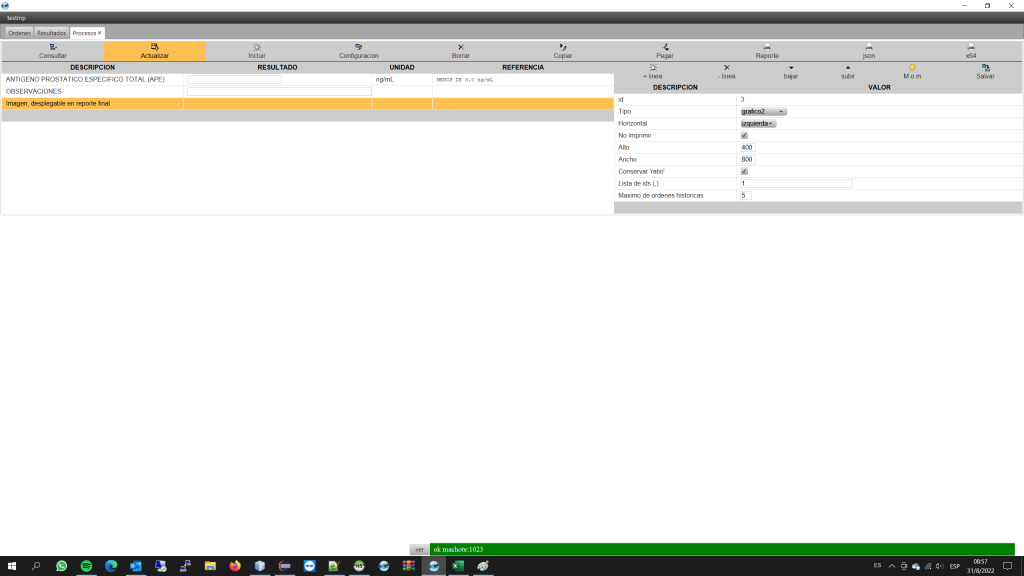Click the Alto field showing 400
Screen dimensions: 1024x576
747,148
